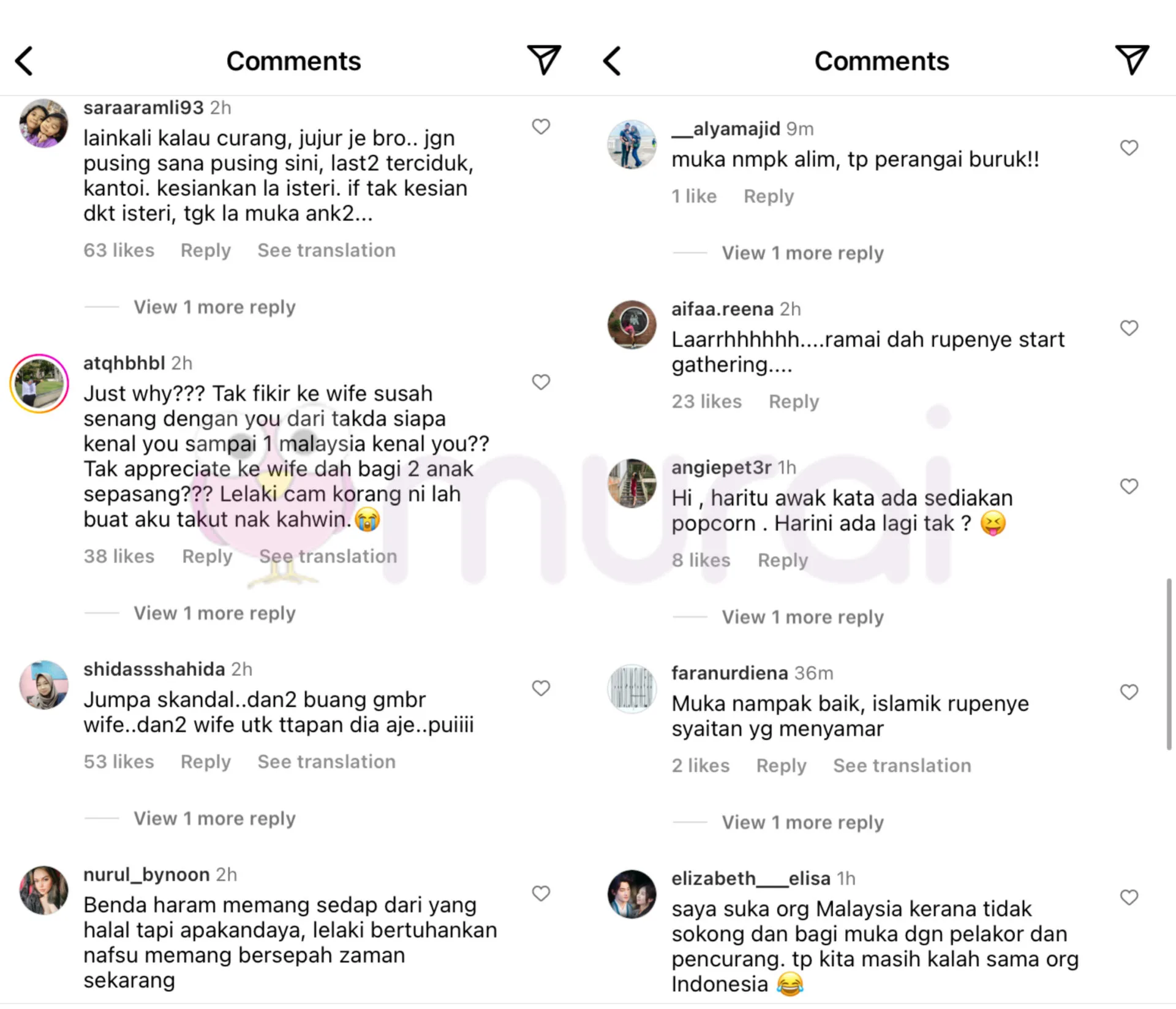Tap the share icon in right Comments header

pyautogui.click(x=1131, y=60)
